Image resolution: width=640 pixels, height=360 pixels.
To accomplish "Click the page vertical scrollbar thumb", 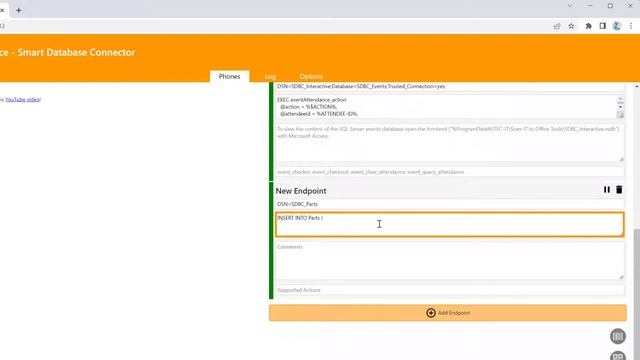I will (x=637, y=294).
